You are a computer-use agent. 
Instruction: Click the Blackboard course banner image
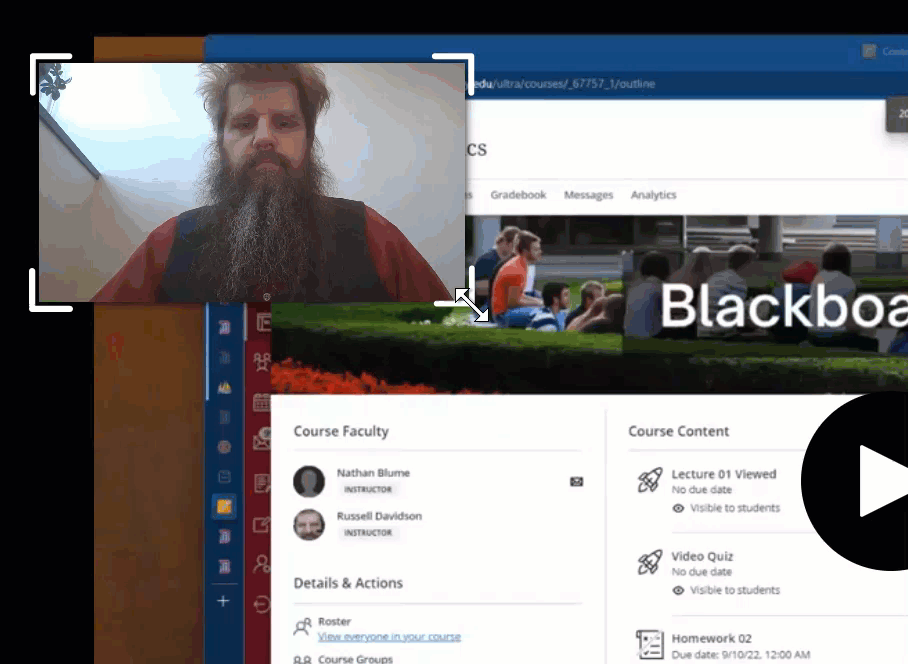pyautogui.click(x=590, y=305)
